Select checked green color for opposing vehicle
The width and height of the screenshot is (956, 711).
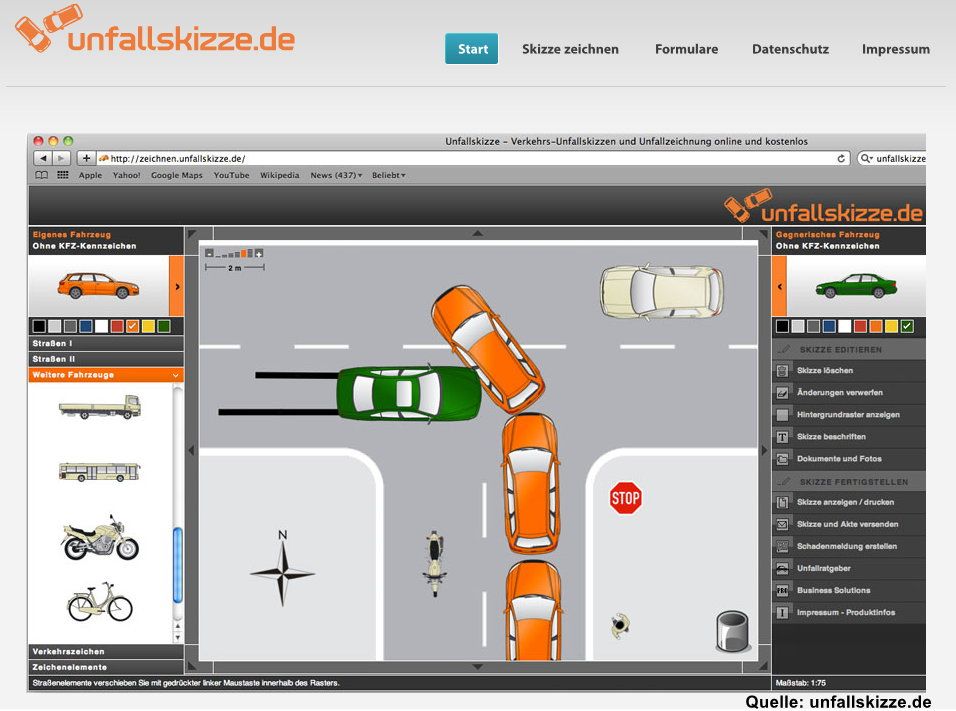[x=907, y=326]
